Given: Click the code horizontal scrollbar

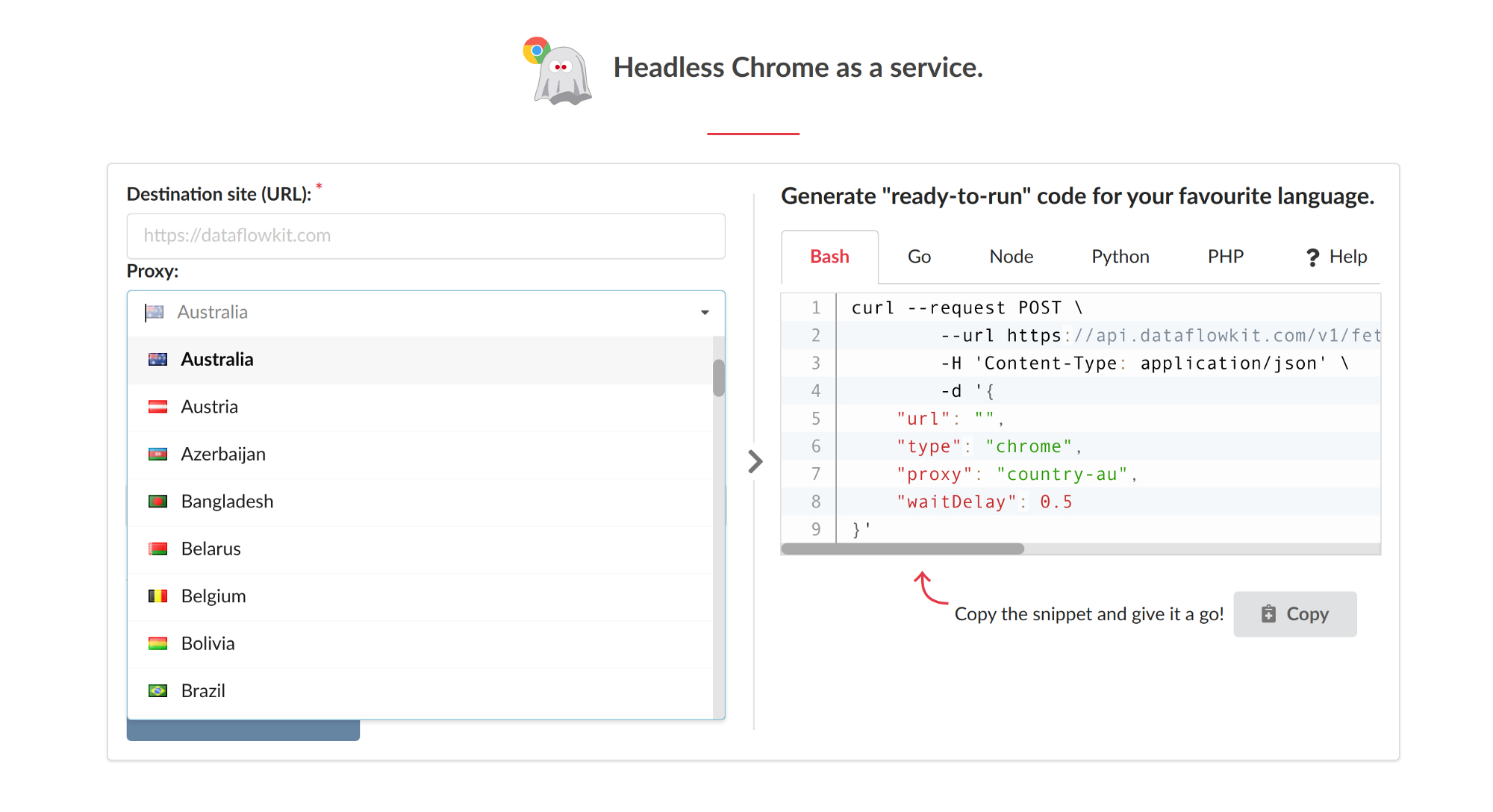Looking at the screenshot, I should point(903,549).
